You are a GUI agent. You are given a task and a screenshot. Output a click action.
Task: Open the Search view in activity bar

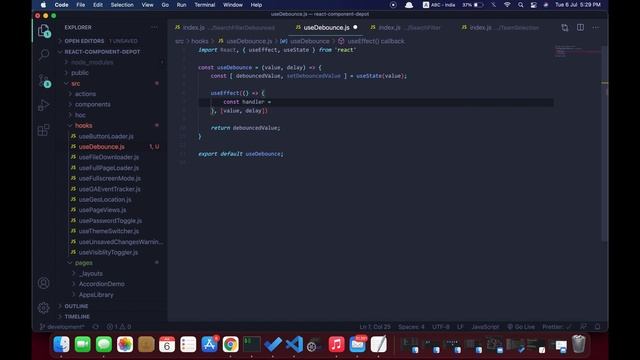[x=44, y=55]
